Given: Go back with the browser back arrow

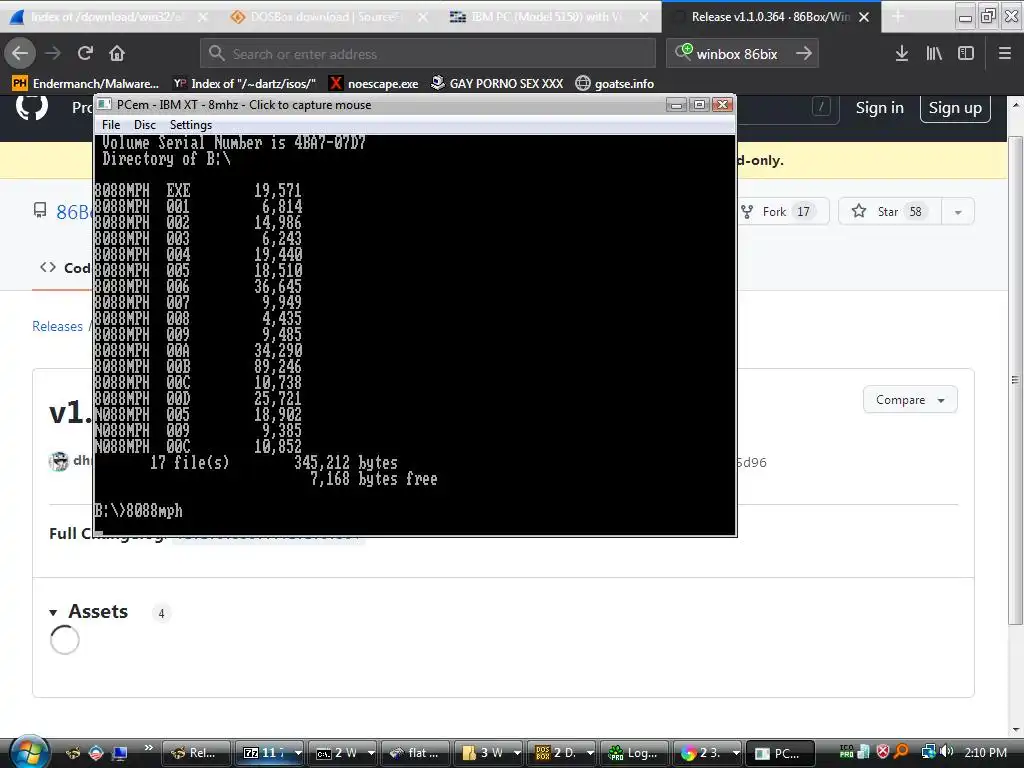Looking at the screenshot, I should (20, 54).
